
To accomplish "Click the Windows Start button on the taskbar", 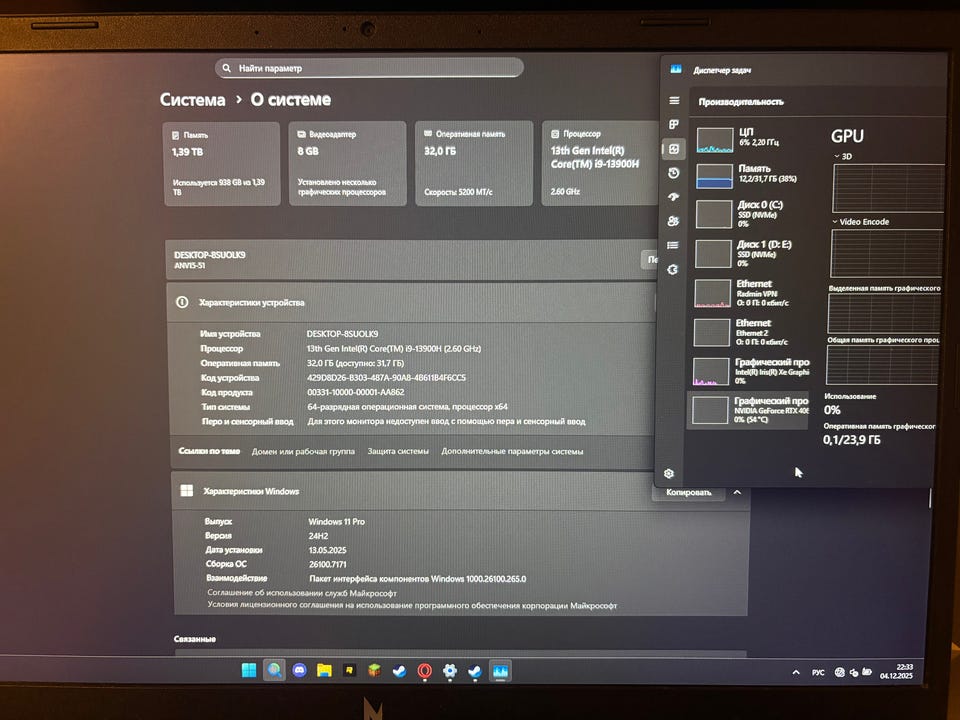I will coord(249,670).
